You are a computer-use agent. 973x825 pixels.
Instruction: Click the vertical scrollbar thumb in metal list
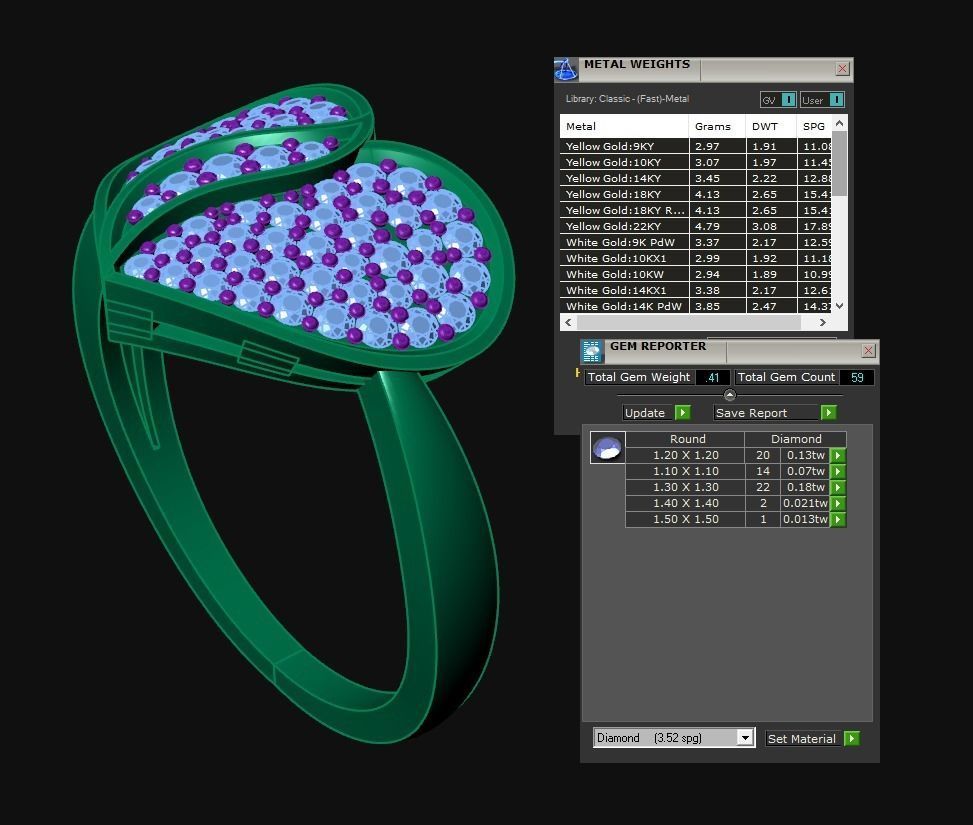click(x=839, y=163)
